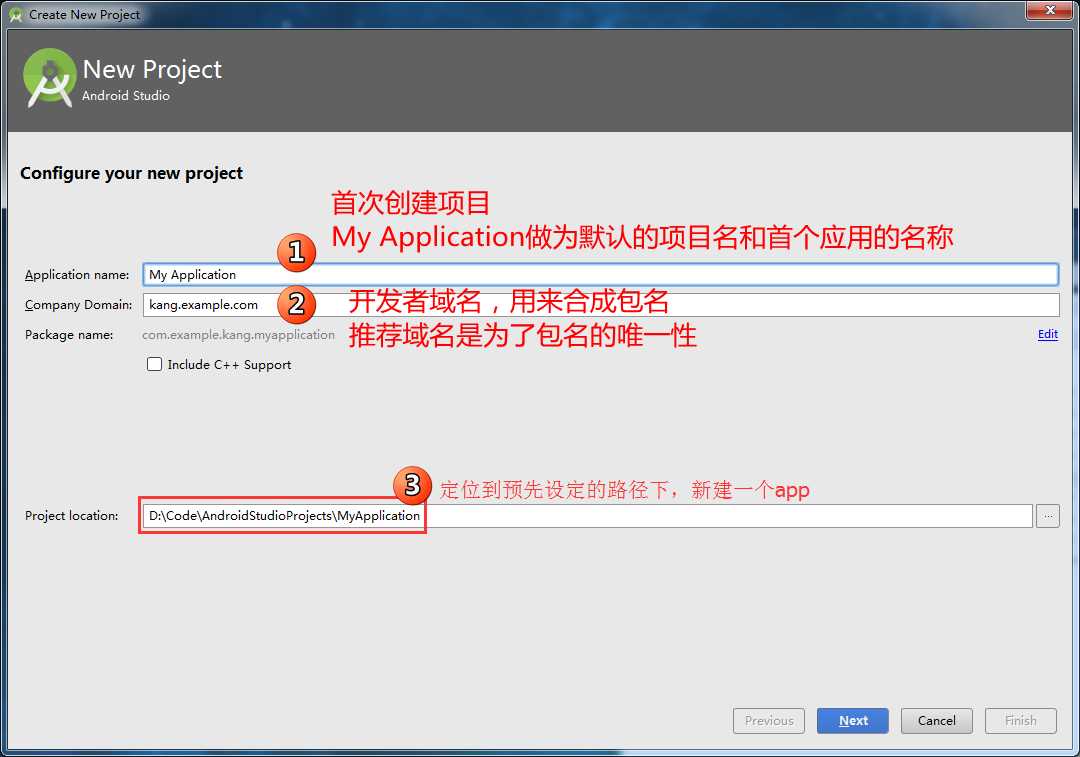The width and height of the screenshot is (1080, 757).
Task: Click the 'Project location:' label
Action: pyautogui.click(x=72, y=516)
